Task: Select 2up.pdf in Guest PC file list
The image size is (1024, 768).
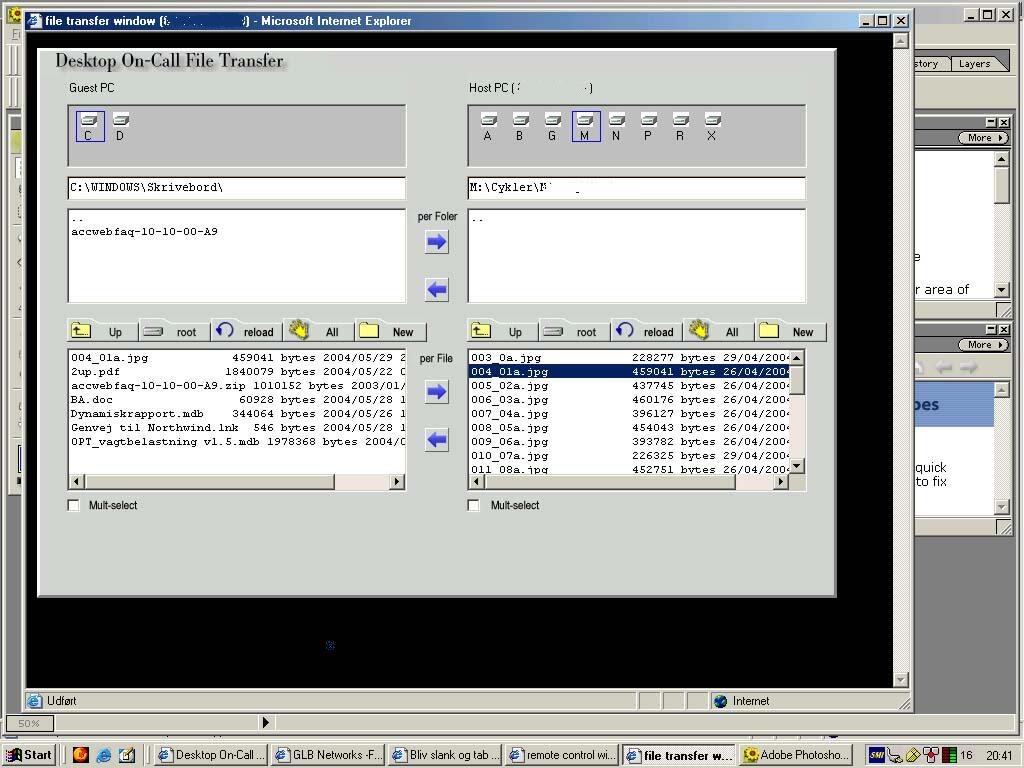Action: pyautogui.click(x=237, y=372)
